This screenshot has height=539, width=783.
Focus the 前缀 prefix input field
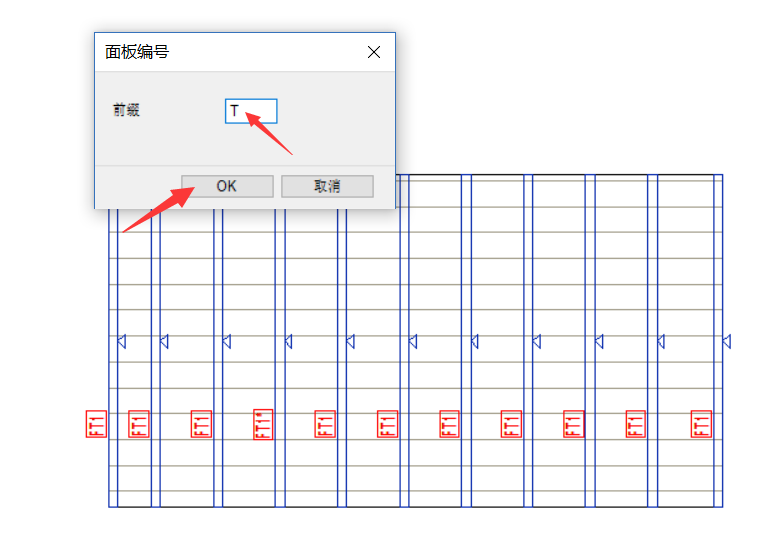click(251, 111)
